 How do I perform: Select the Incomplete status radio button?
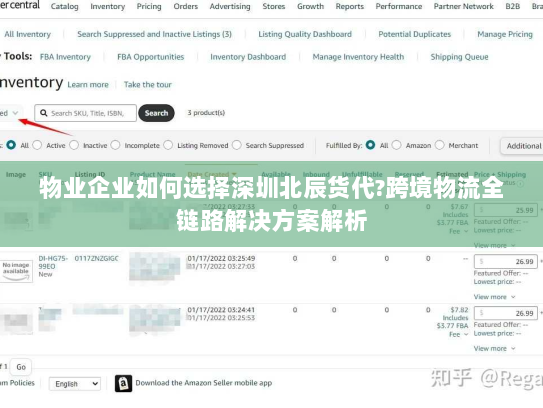point(116,145)
